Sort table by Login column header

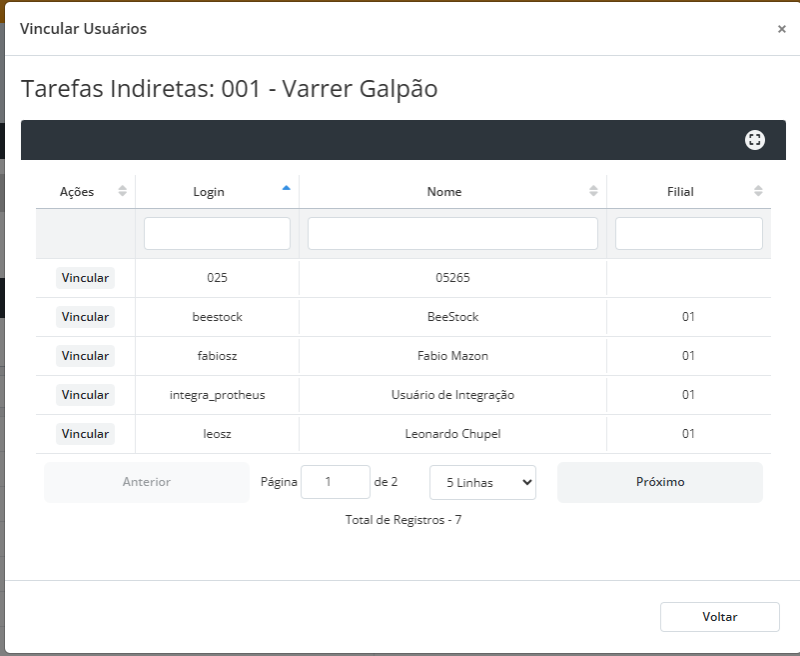point(209,192)
